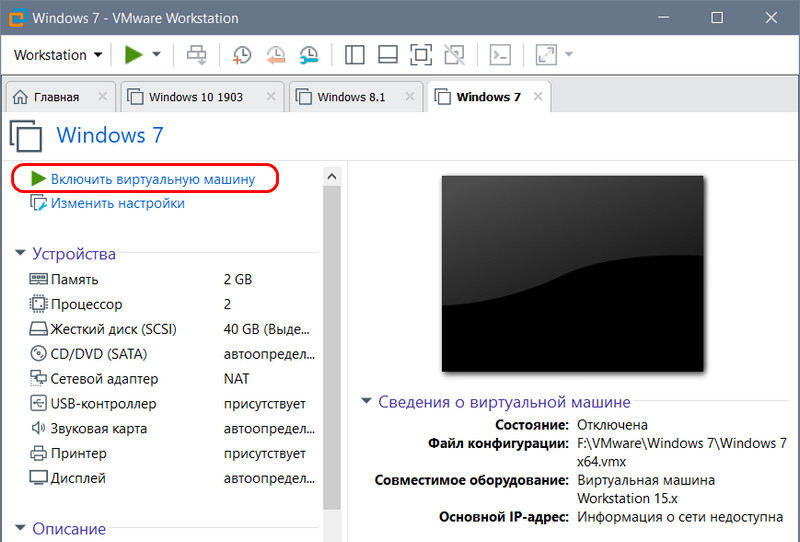
Task: Click Информация о сети недоступна text
Action: tap(680, 516)
